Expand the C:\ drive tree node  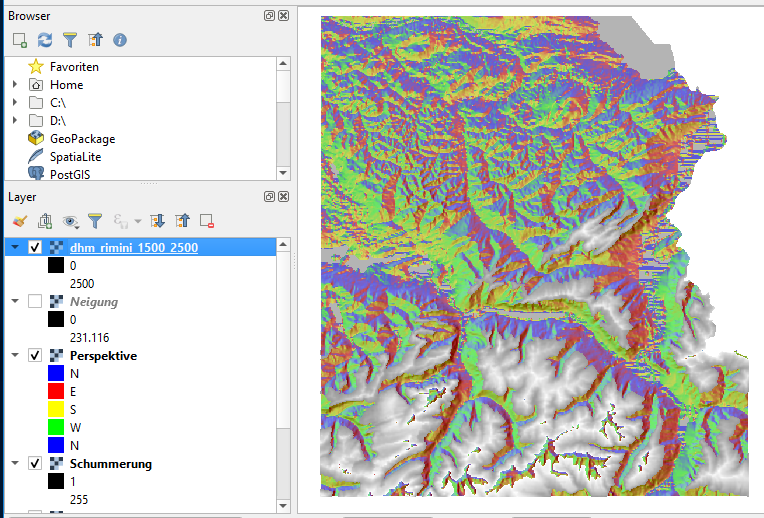[15, 103]
